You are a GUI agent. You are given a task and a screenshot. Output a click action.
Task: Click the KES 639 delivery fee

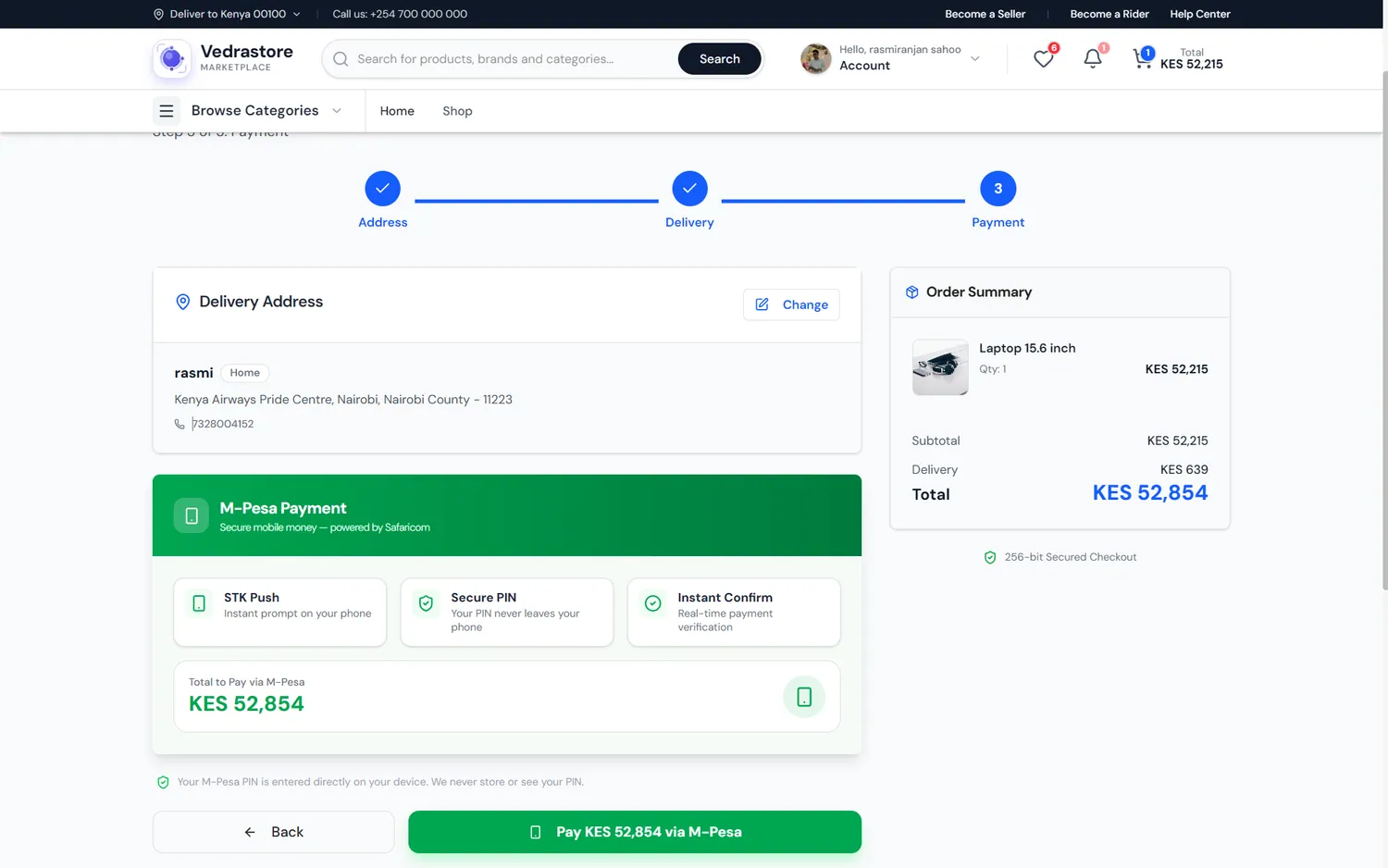(x=1184, y=470)
